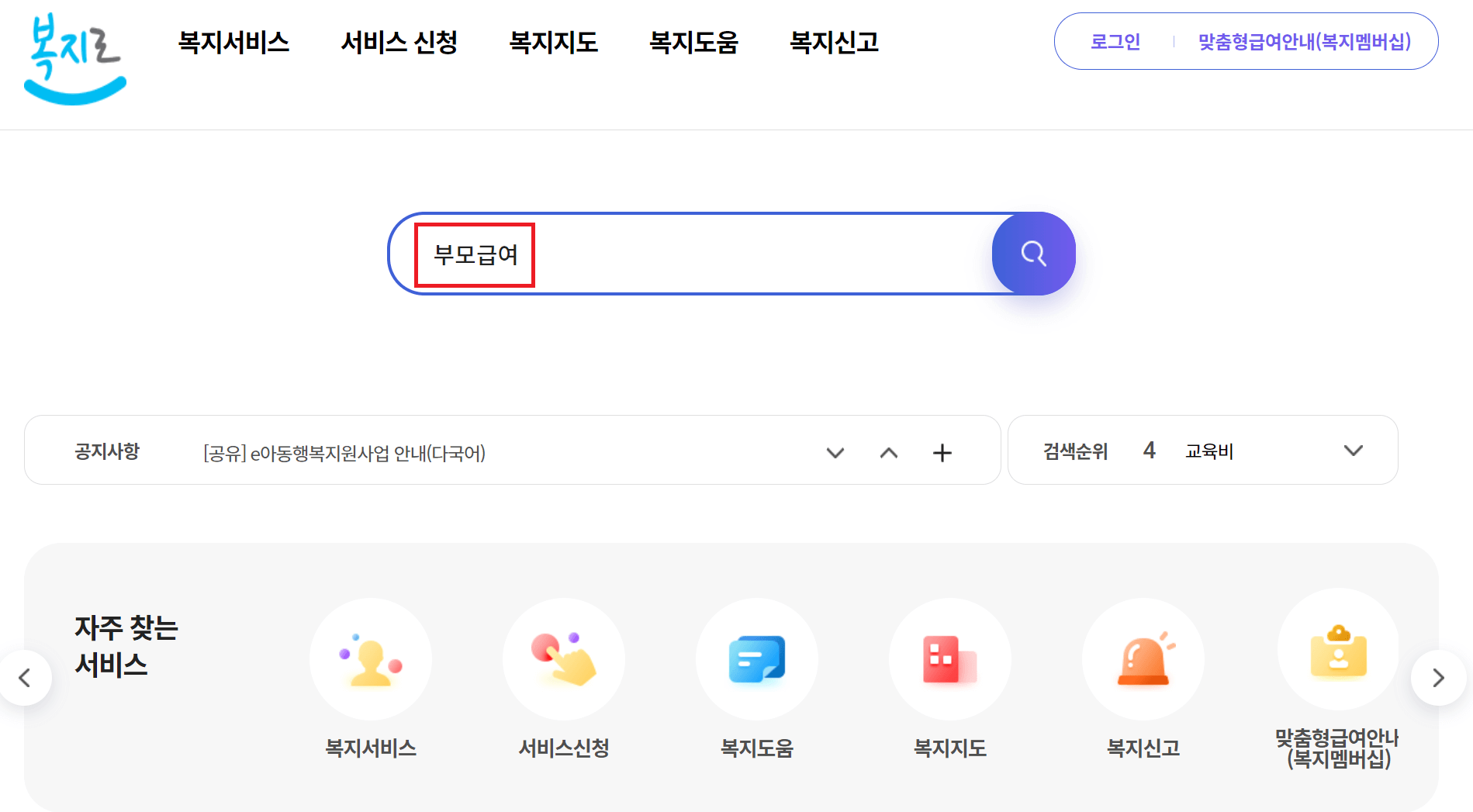Open the 복지서비스 top menu
Image resolution: width=1473 pixels, height=812 pixels.
233,42
